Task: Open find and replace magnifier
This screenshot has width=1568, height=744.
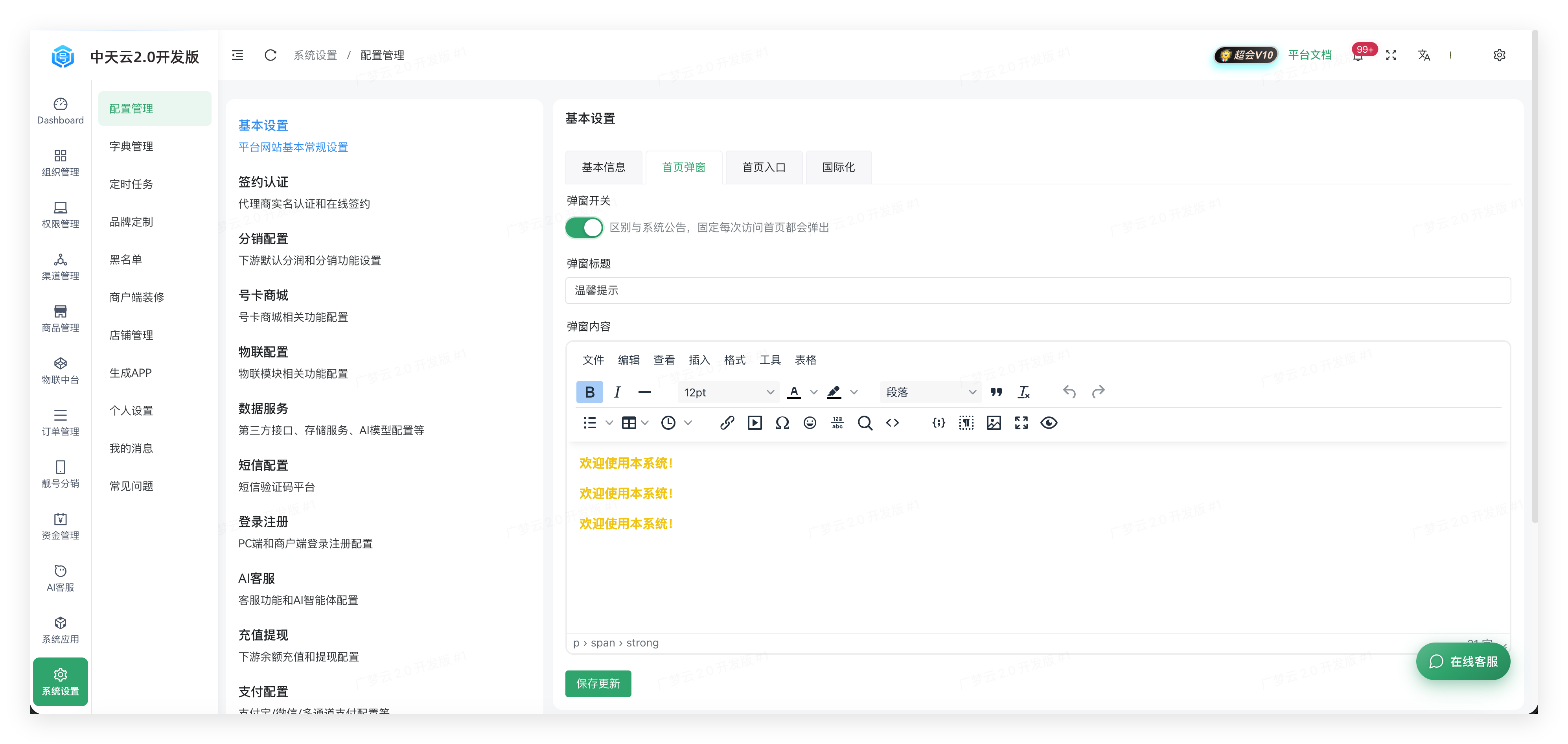Action: pos(865,423)
